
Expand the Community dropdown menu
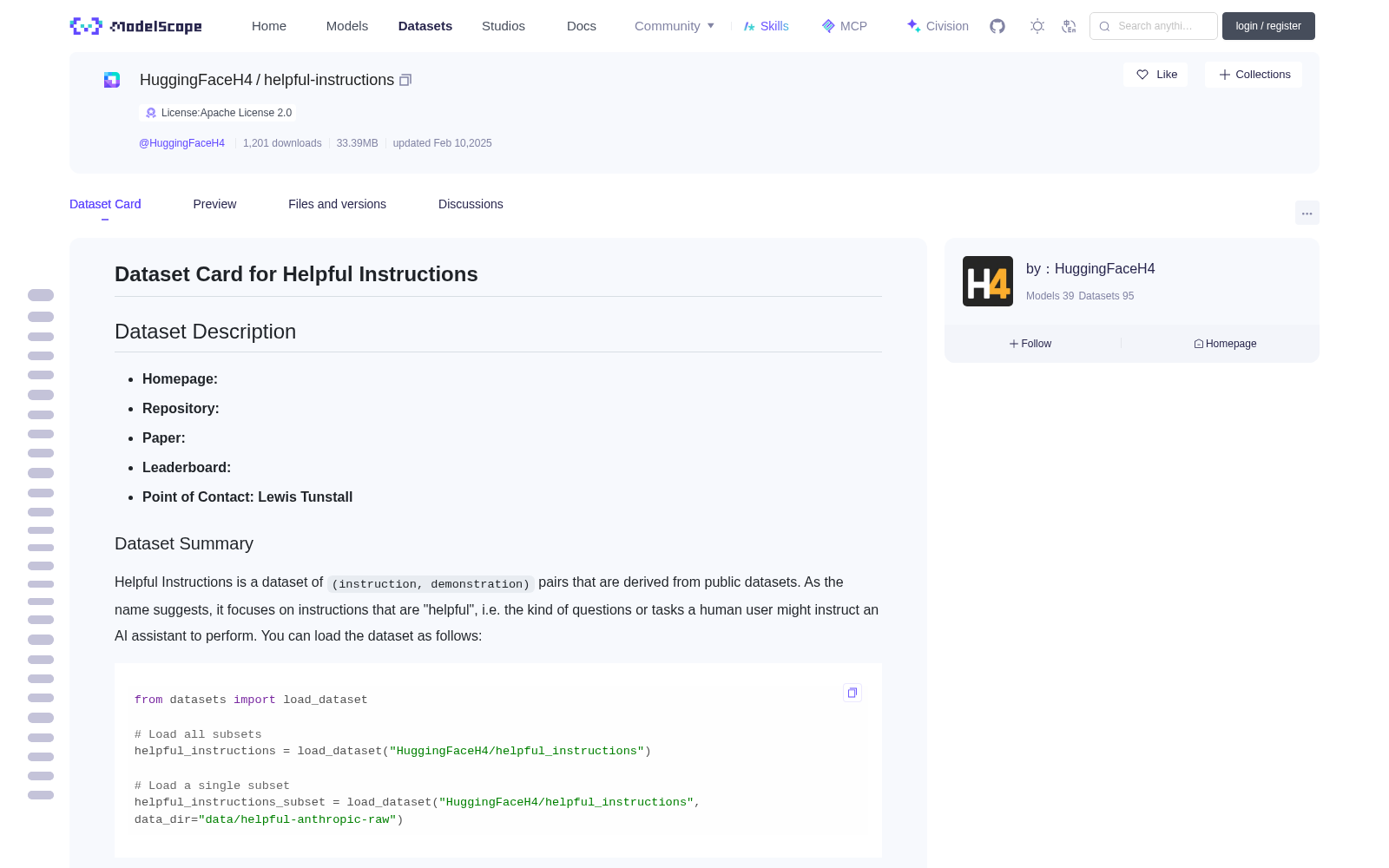pyautogui.click(x=675, y=26)
